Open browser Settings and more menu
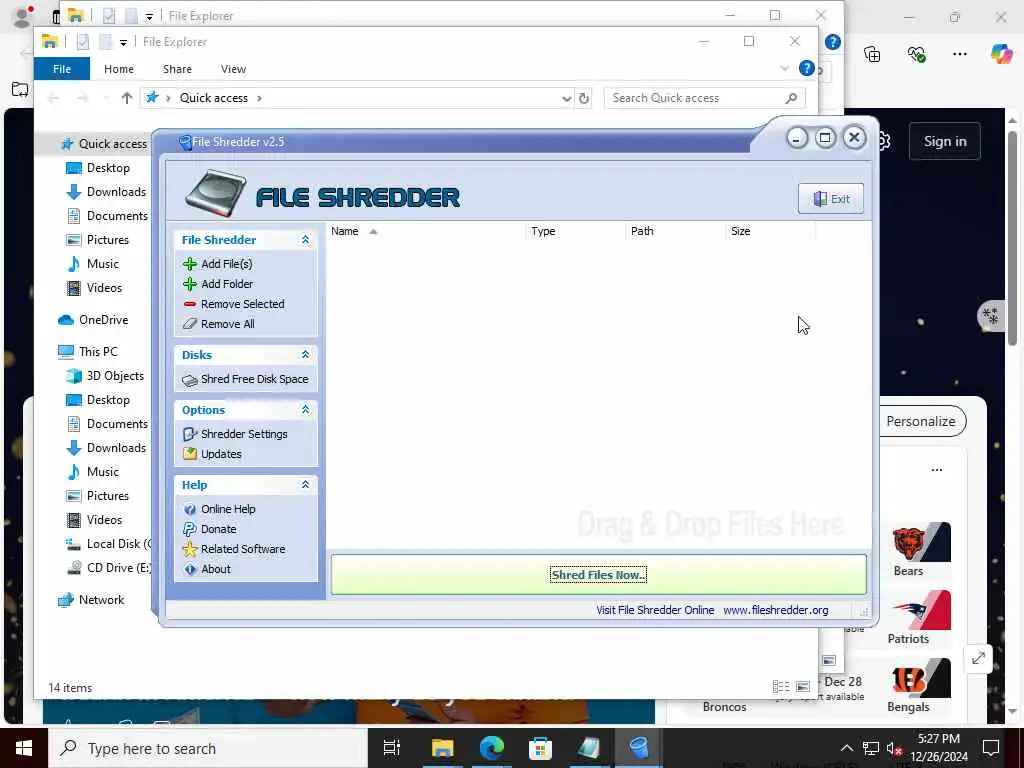The image size is (1024, 768). coord(959,54)
